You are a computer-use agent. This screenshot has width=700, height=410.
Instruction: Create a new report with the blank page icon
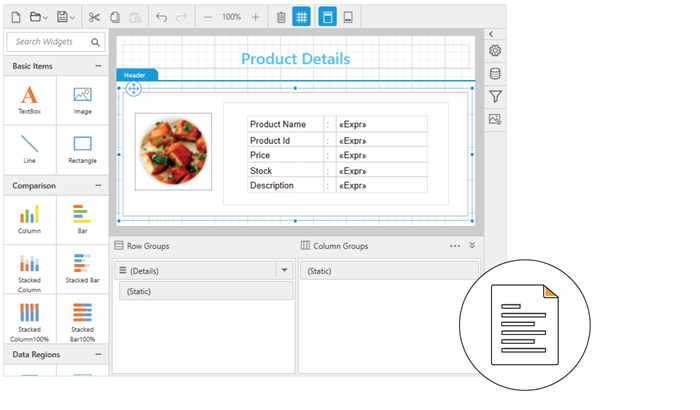point(15,17)
